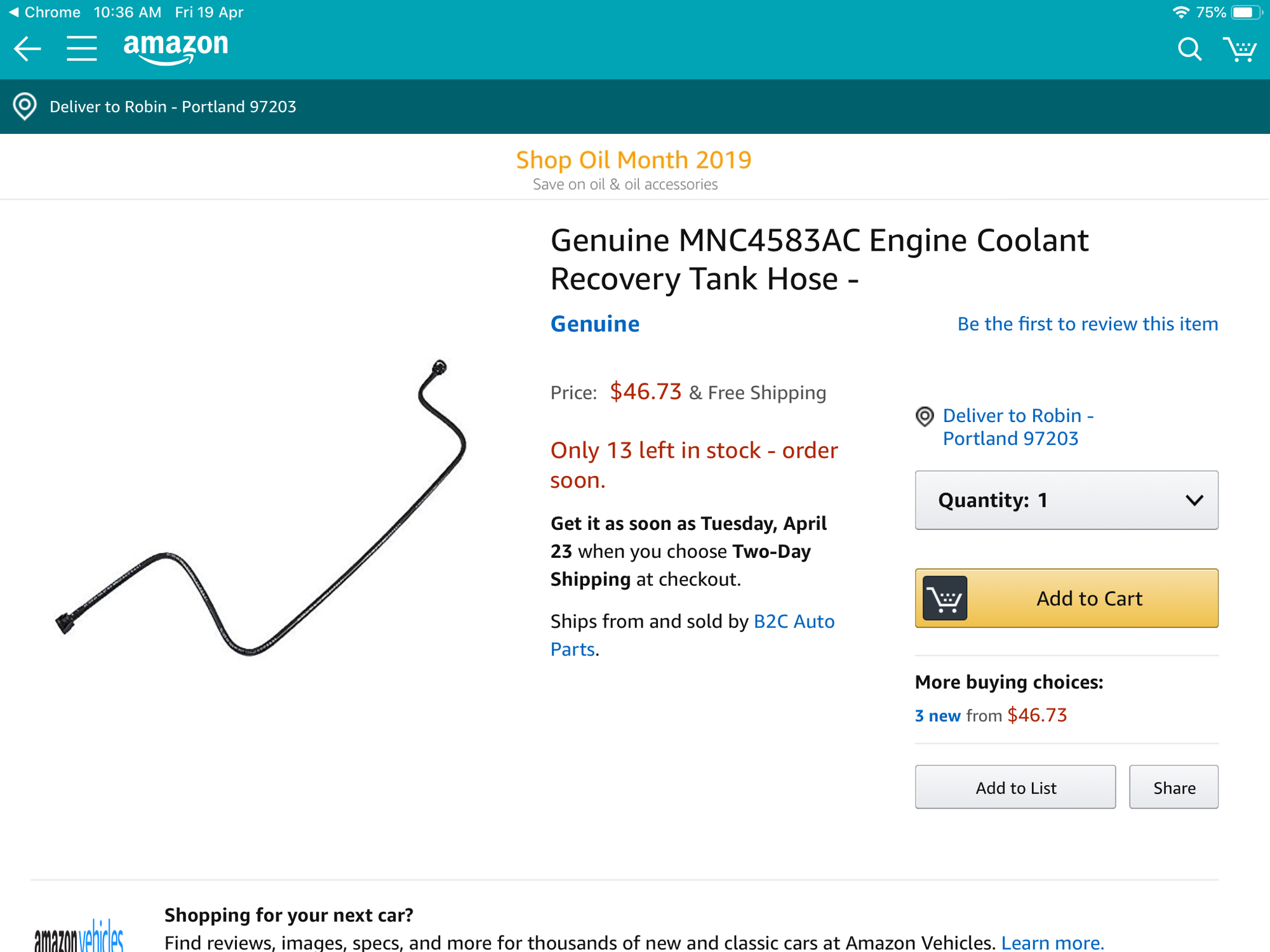
Task: Open the shopping cart icon
Action: click(1240, 49)
